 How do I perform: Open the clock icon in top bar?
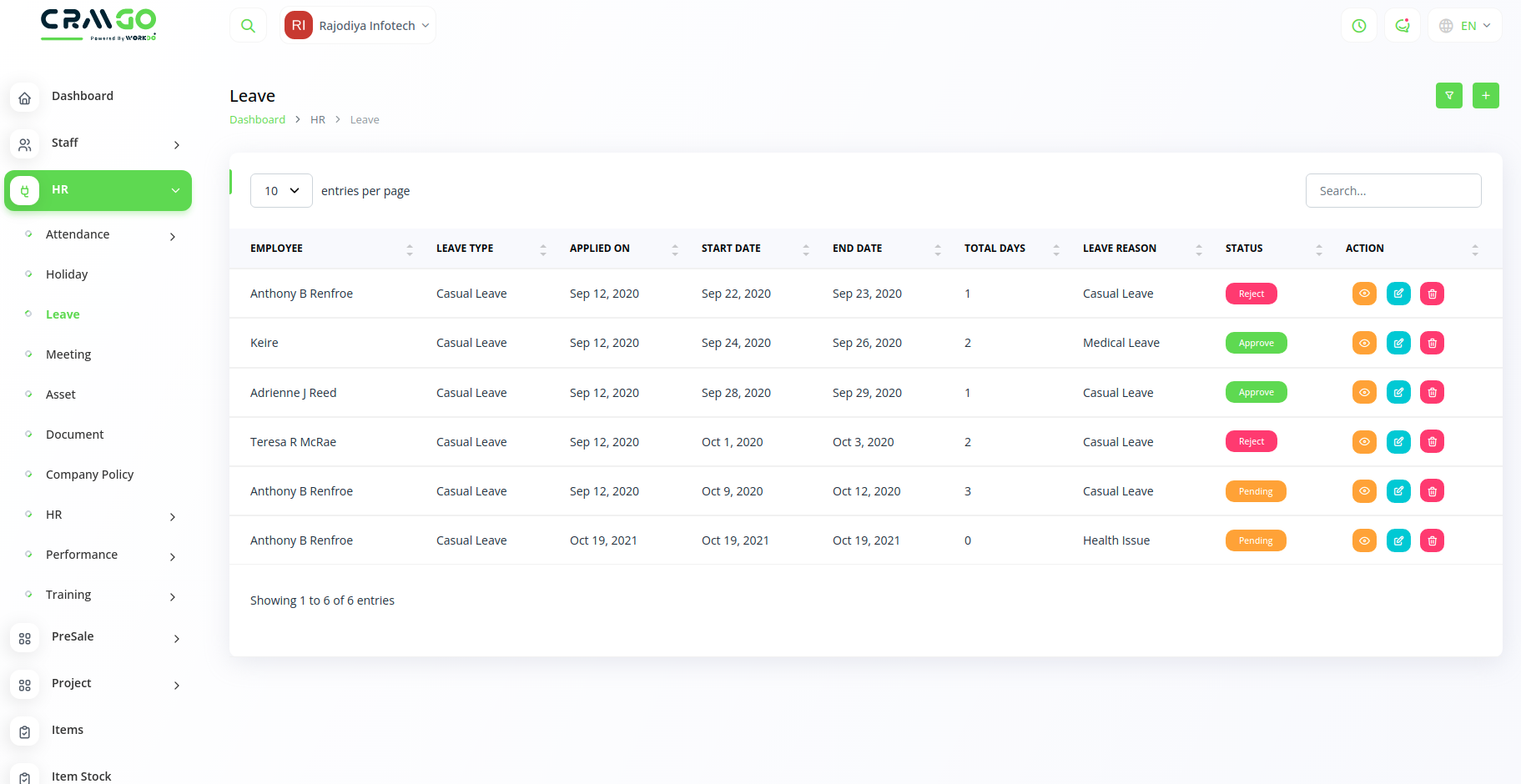[1359, 26]
